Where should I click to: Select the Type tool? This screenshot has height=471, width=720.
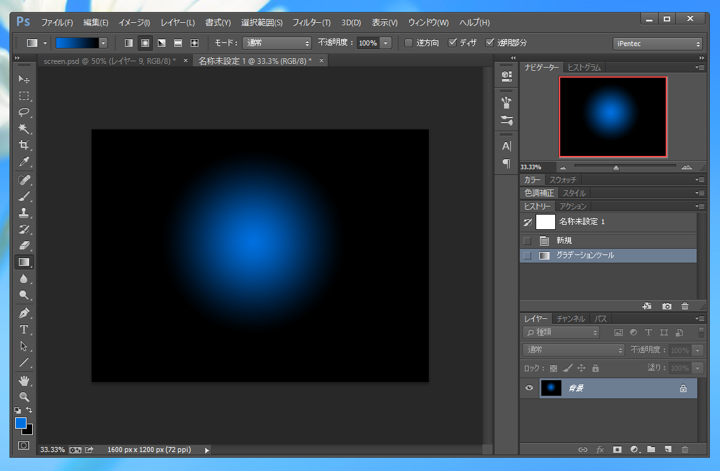pos(24,330)
